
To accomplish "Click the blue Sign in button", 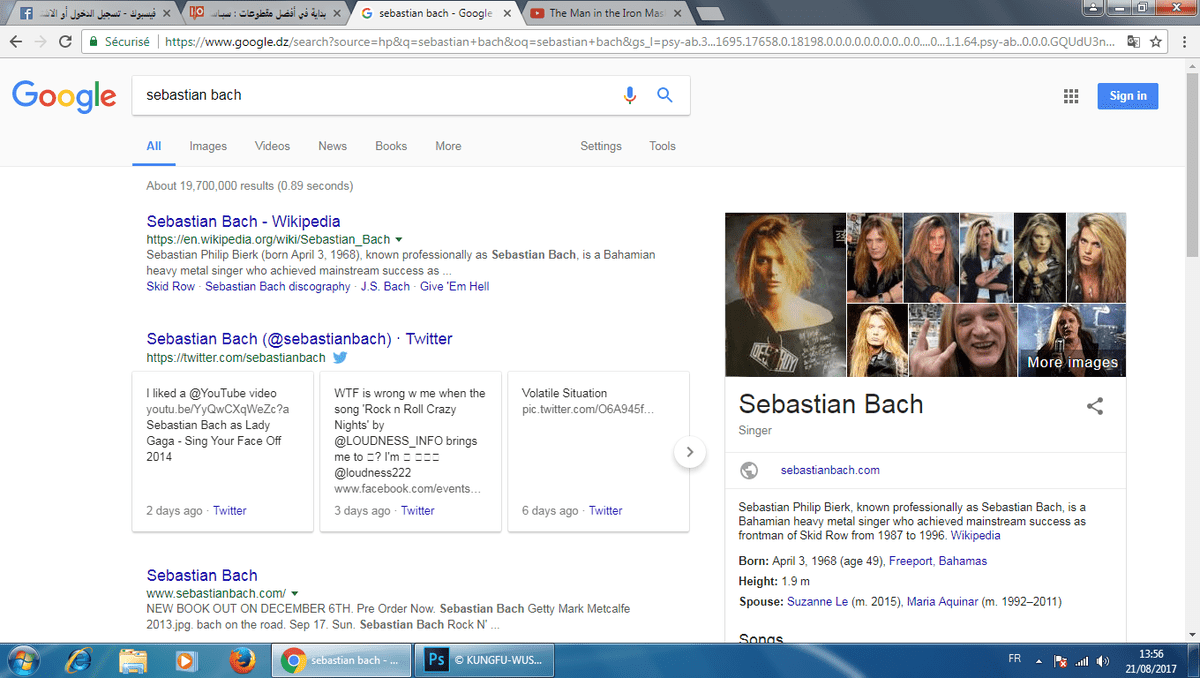I will pyautogui.click(x=1128, y=96).
